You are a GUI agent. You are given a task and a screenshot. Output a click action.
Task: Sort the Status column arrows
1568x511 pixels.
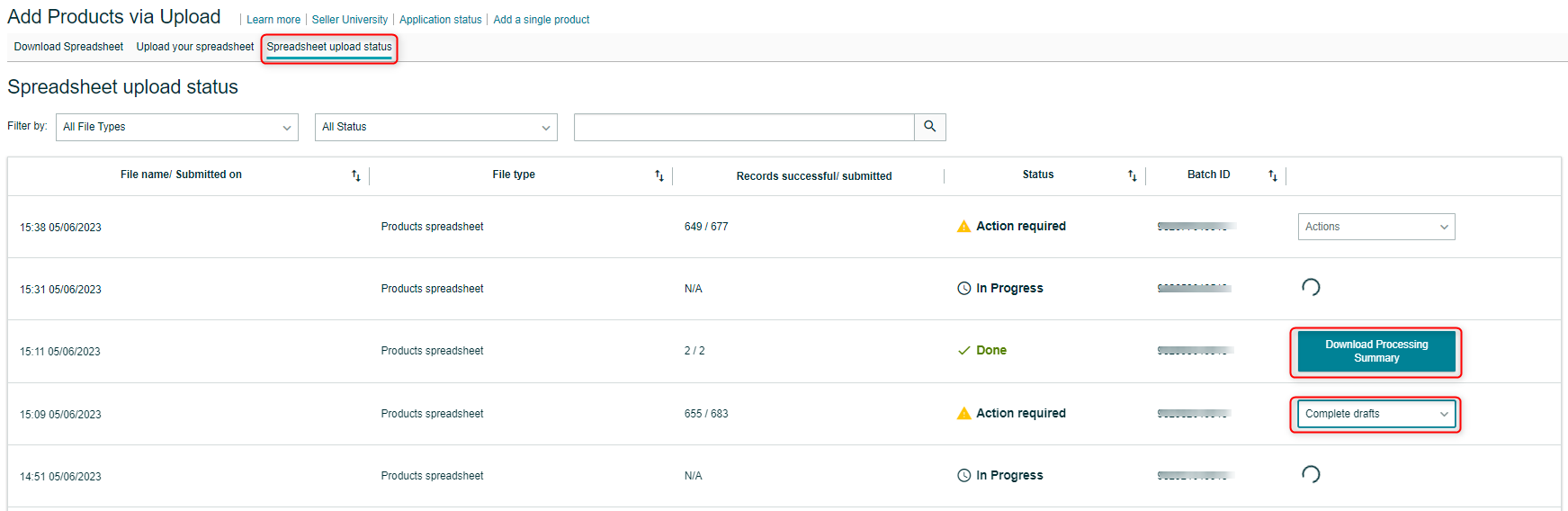tap(1132, 175)
